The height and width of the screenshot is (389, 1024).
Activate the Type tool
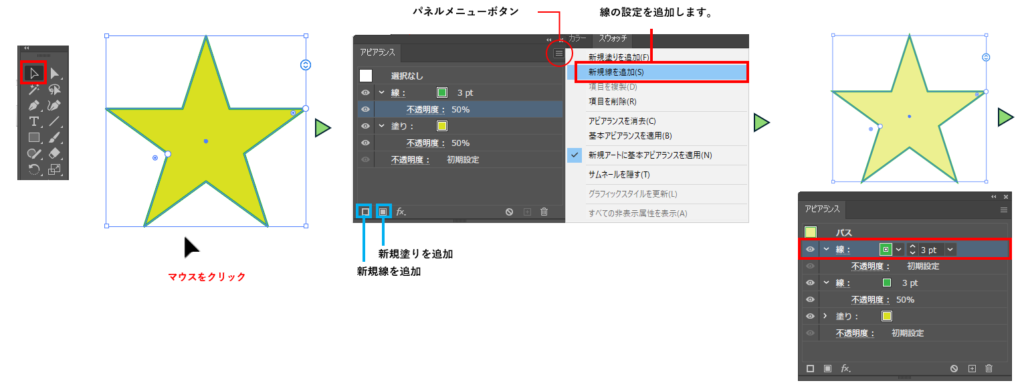(x=33, y=121)
